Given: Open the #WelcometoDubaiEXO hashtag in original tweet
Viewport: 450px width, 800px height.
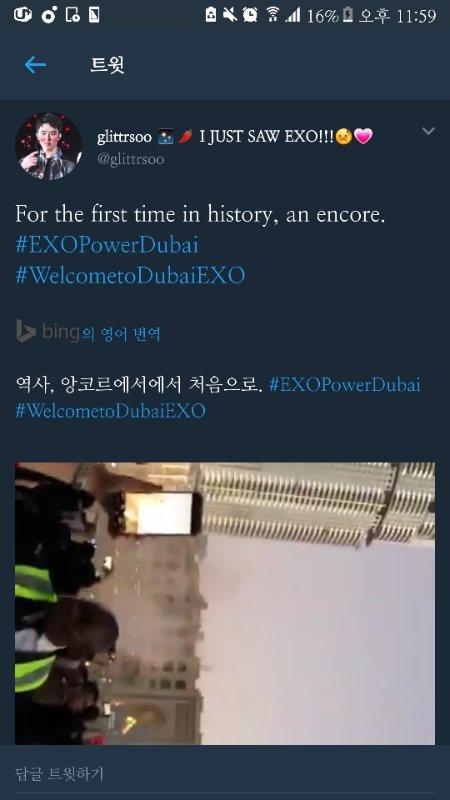Looking at the screenshot, I should point(131,276).
